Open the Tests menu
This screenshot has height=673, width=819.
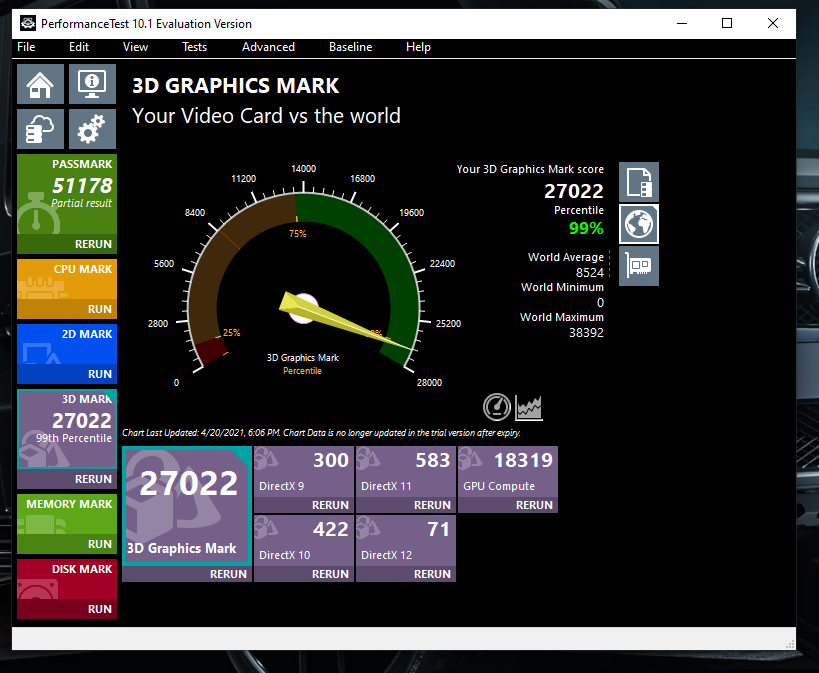tap(194, 47)
